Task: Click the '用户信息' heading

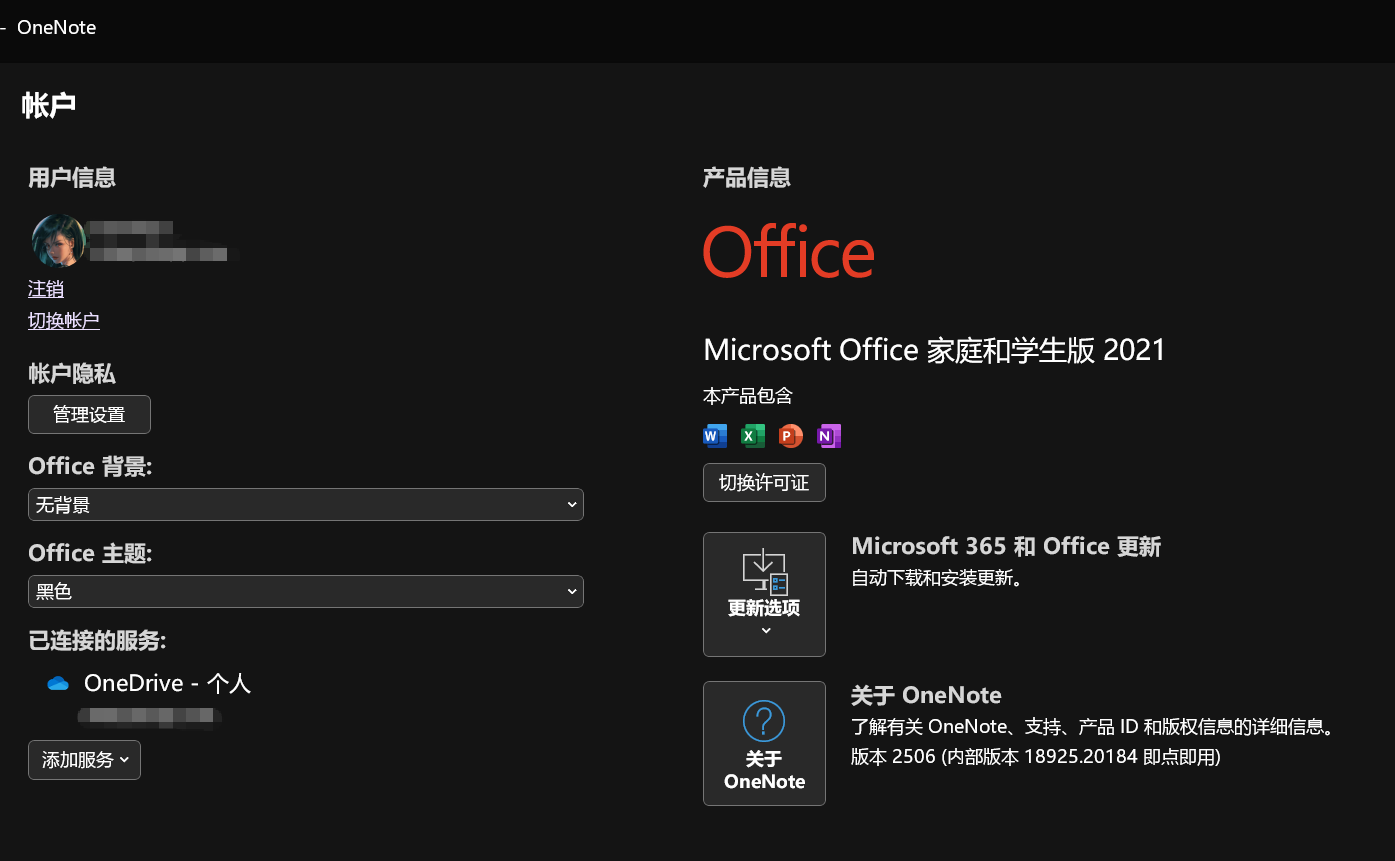Action: click(x=72, y=178)
